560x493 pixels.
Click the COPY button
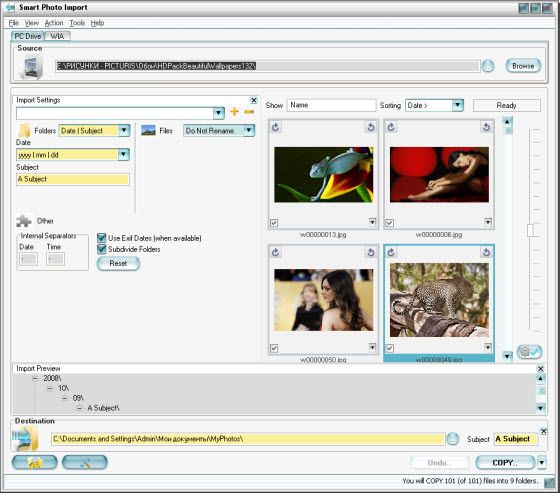(x=505, y=463)
